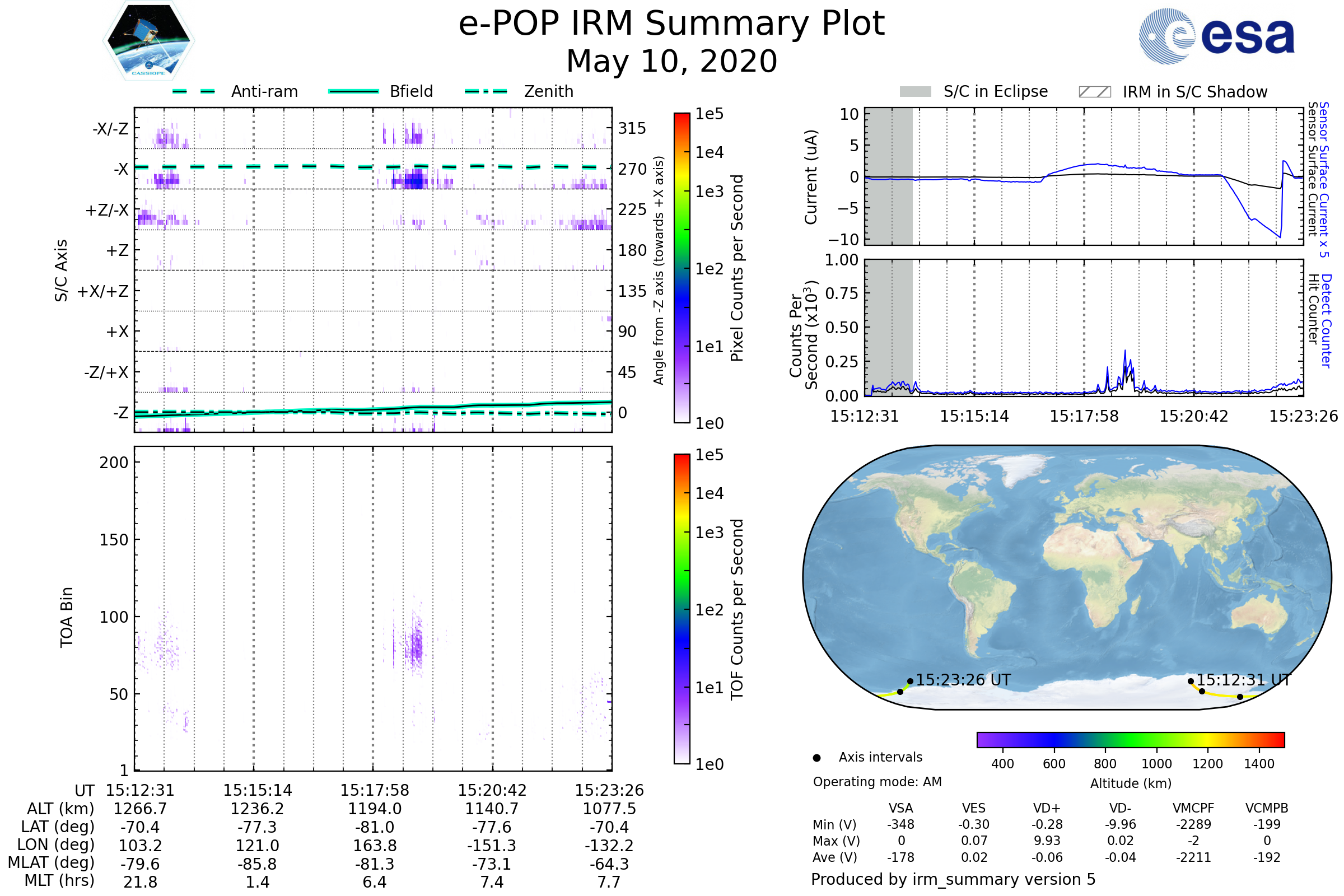Click the Zenith dash-dot legend marker
Screen dimensions: 1344x896
[x=486, y=91]
